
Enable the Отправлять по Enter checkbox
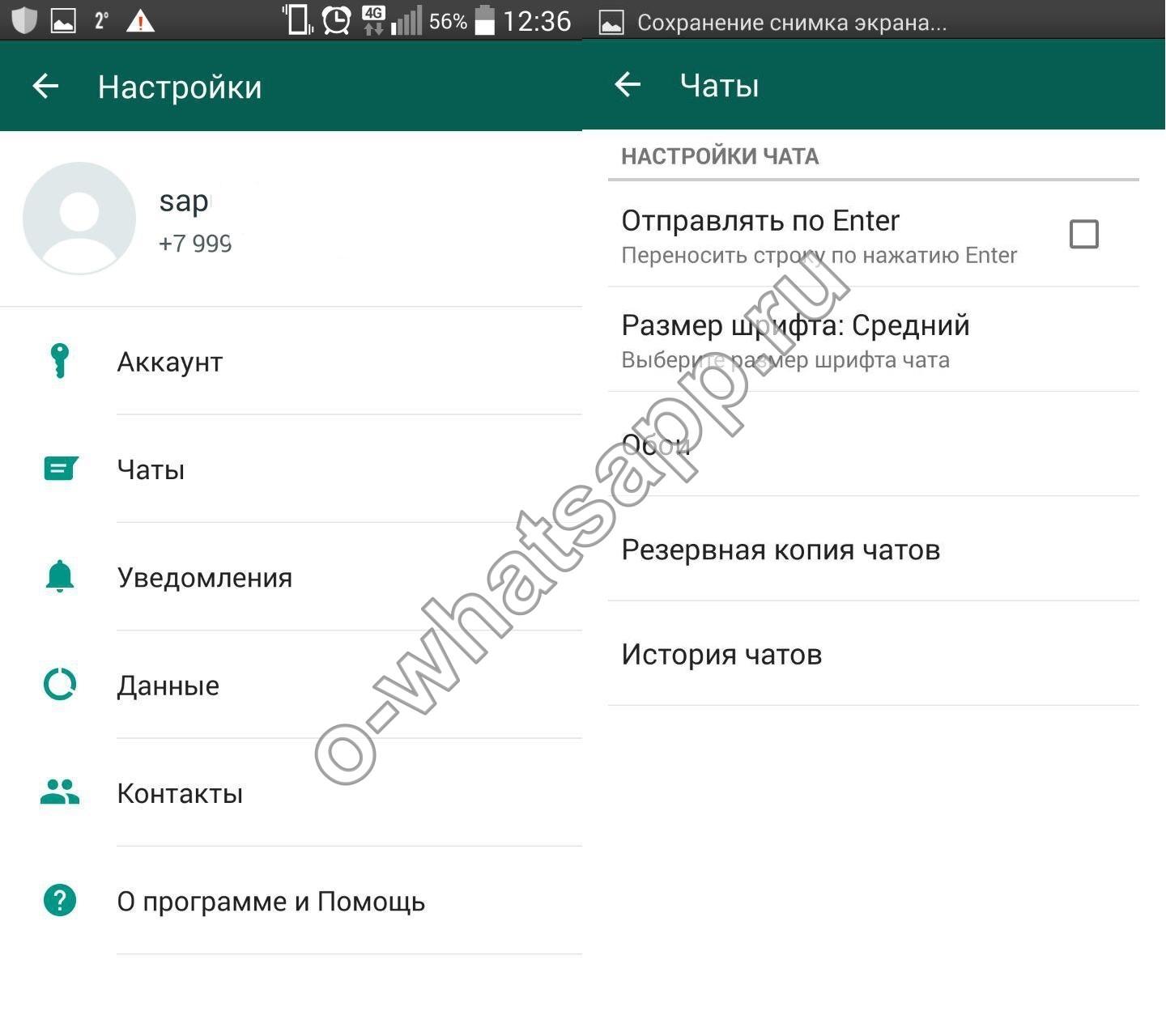point(1083,235)
